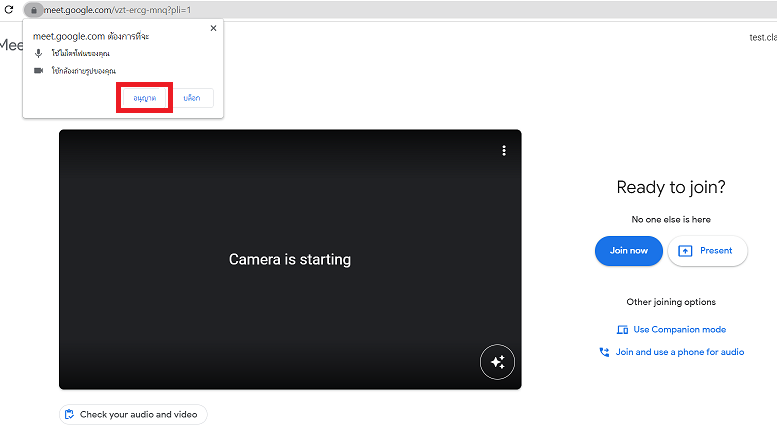The height and width of the screenshot is (437, 777).
Task: Click the 'Camera is starting' text
Action: (x=290, y=259)
